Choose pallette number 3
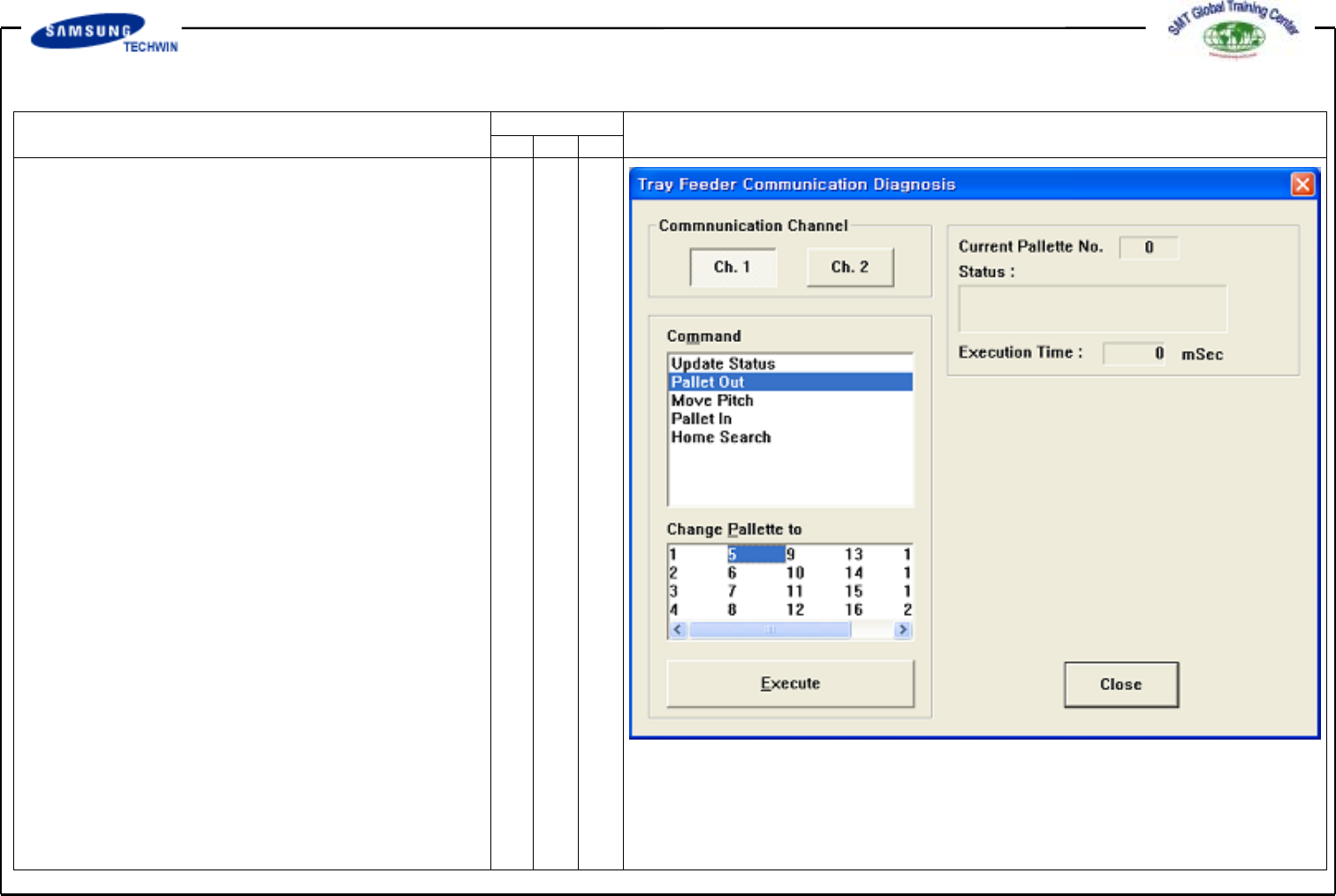Screen dimensions: 1336x896 click(x=673, y=591)
